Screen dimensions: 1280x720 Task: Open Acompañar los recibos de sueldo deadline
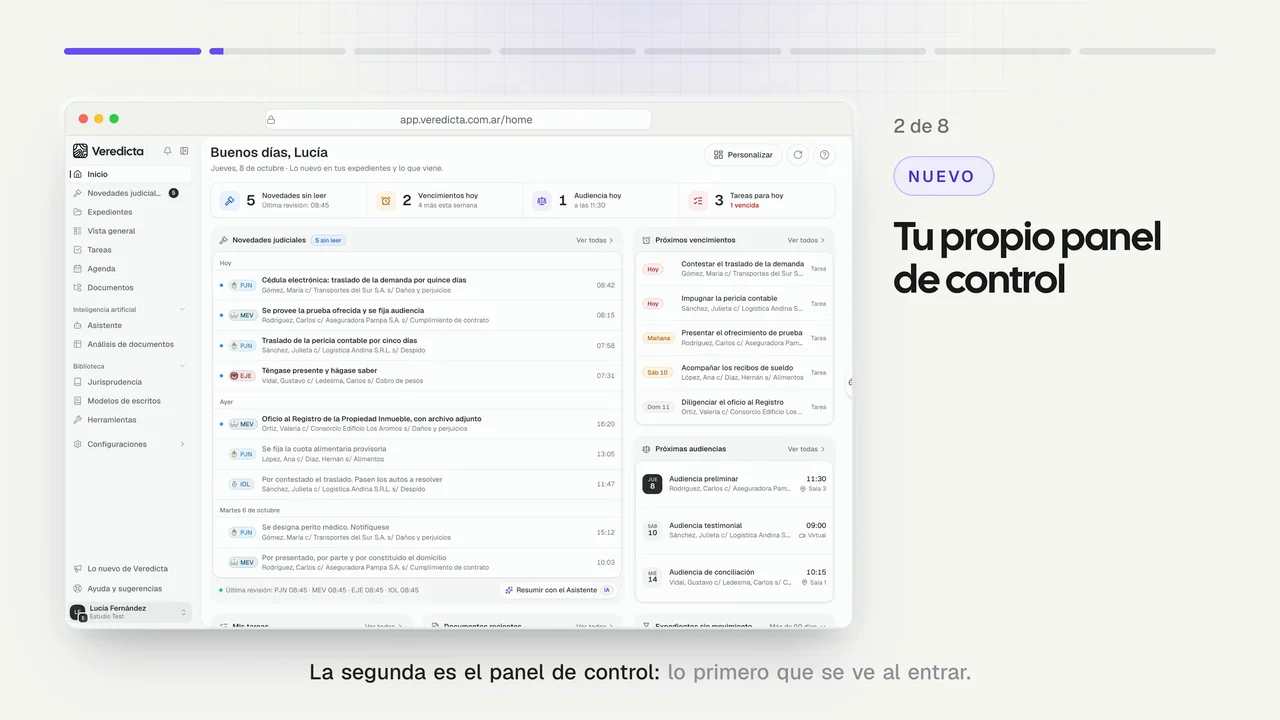[735, 373]
